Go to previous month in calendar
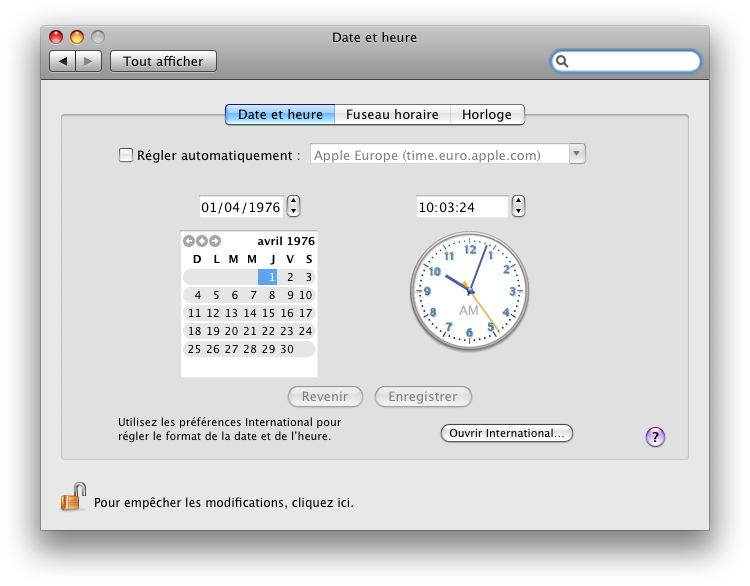 click(x=189, y=241)
